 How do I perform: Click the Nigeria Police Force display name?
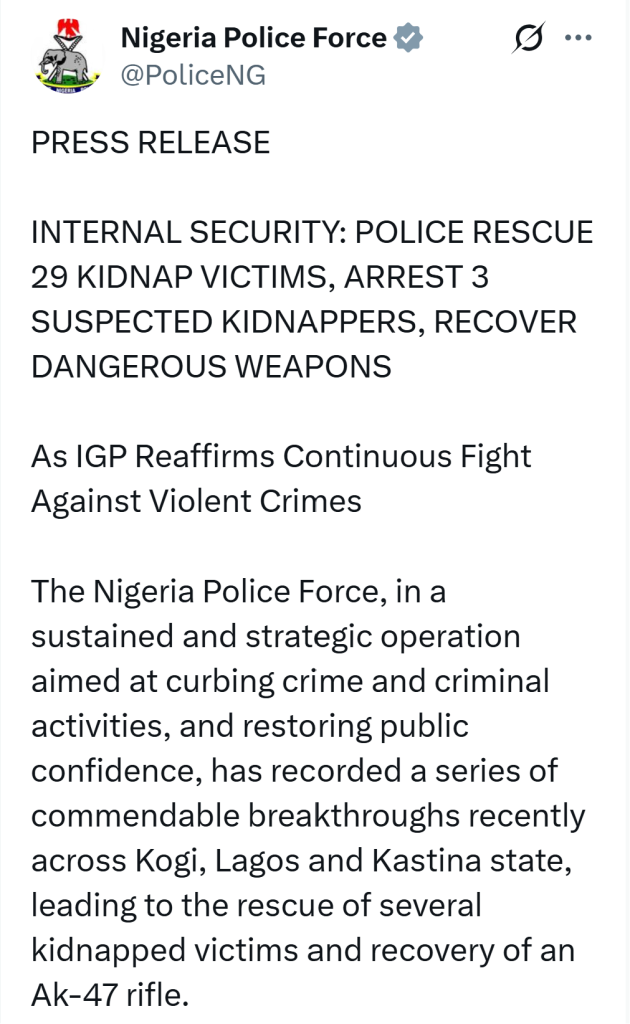254,37
